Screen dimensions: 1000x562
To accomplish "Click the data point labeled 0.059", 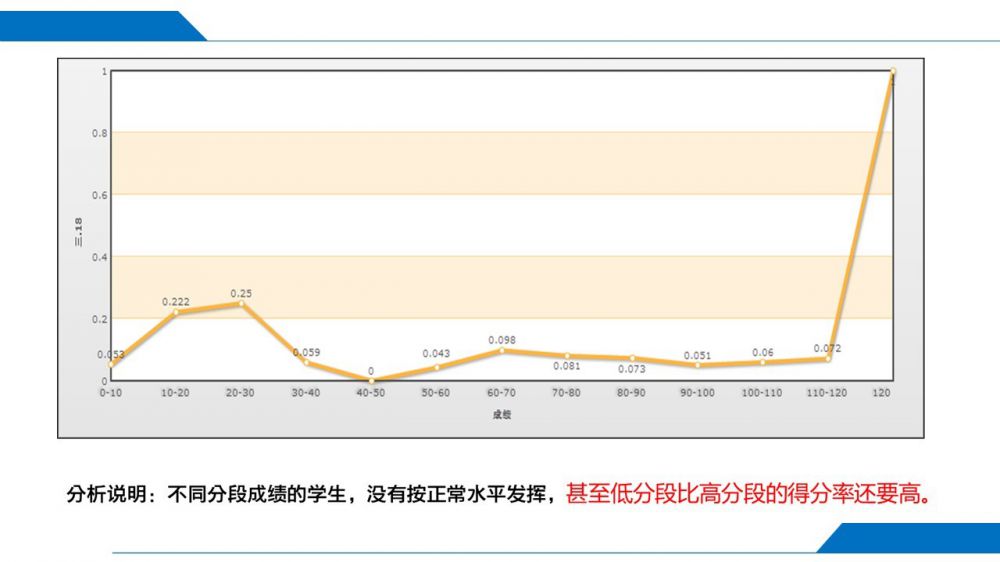I will tap(306, 362).
